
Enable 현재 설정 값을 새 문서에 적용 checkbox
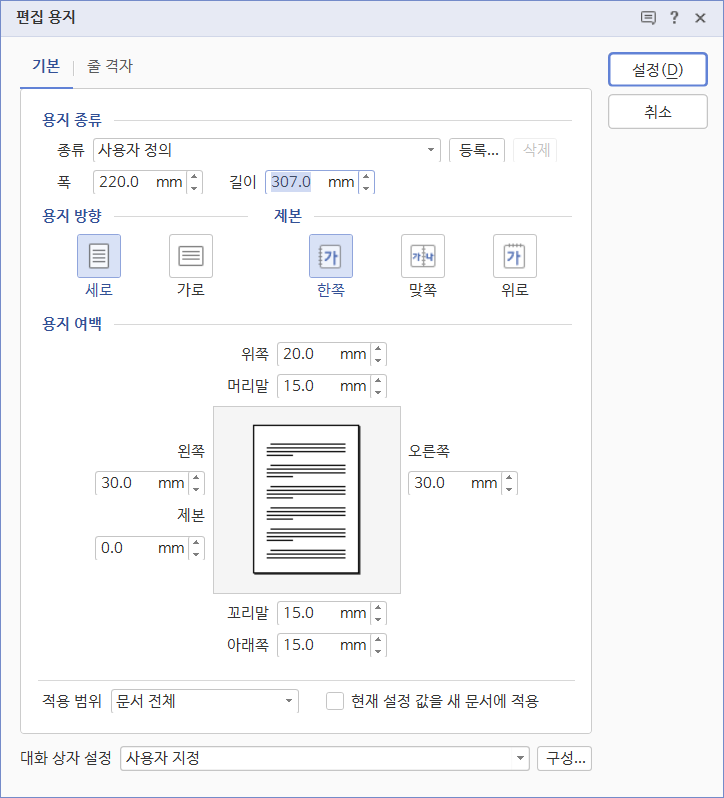335,701
